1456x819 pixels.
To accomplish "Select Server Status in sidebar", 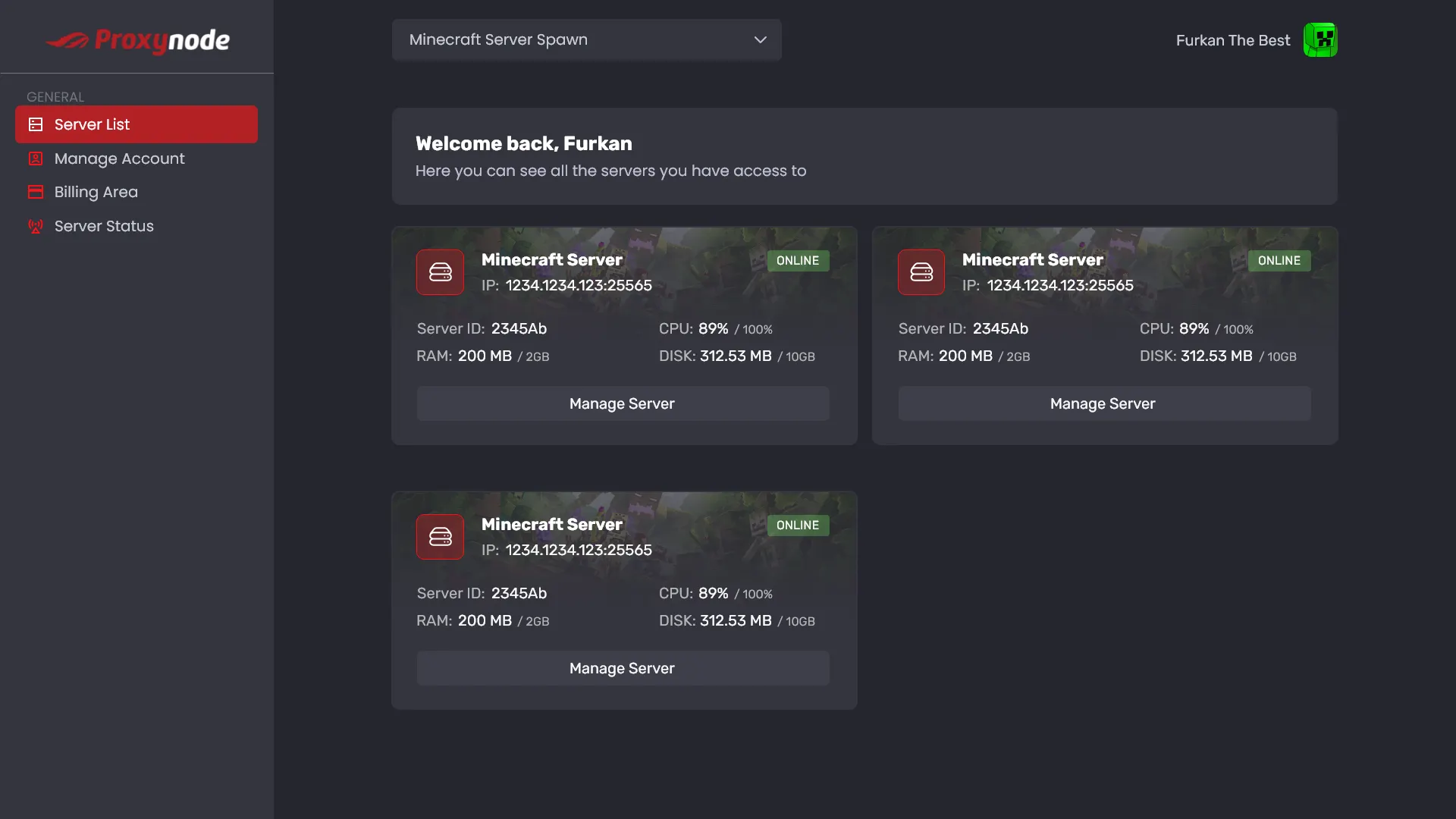I will point(104,226).
